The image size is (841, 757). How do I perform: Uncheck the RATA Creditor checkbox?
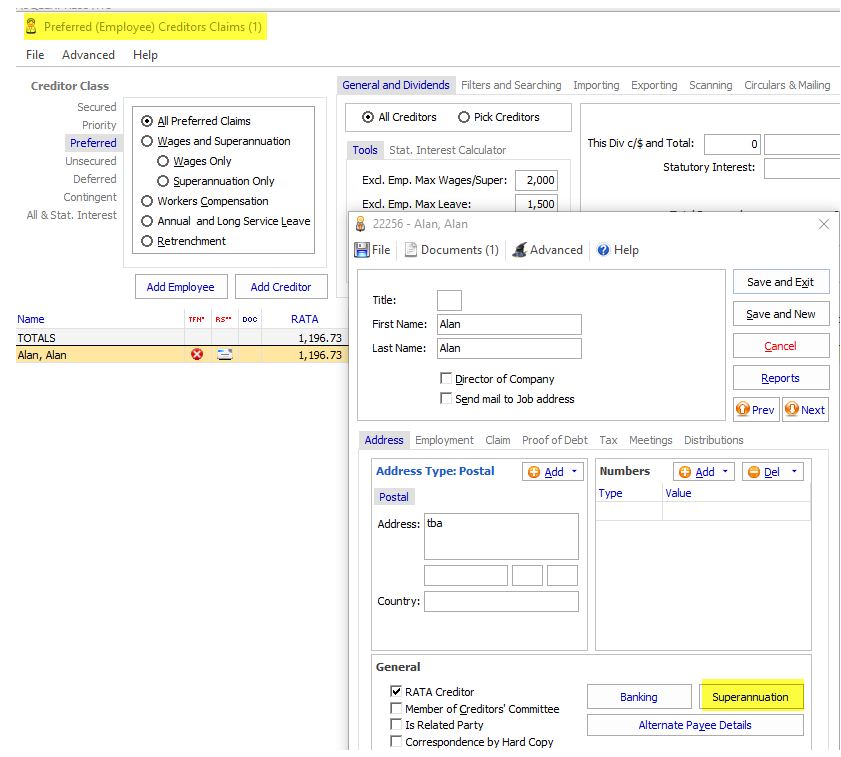coord(396,692)
